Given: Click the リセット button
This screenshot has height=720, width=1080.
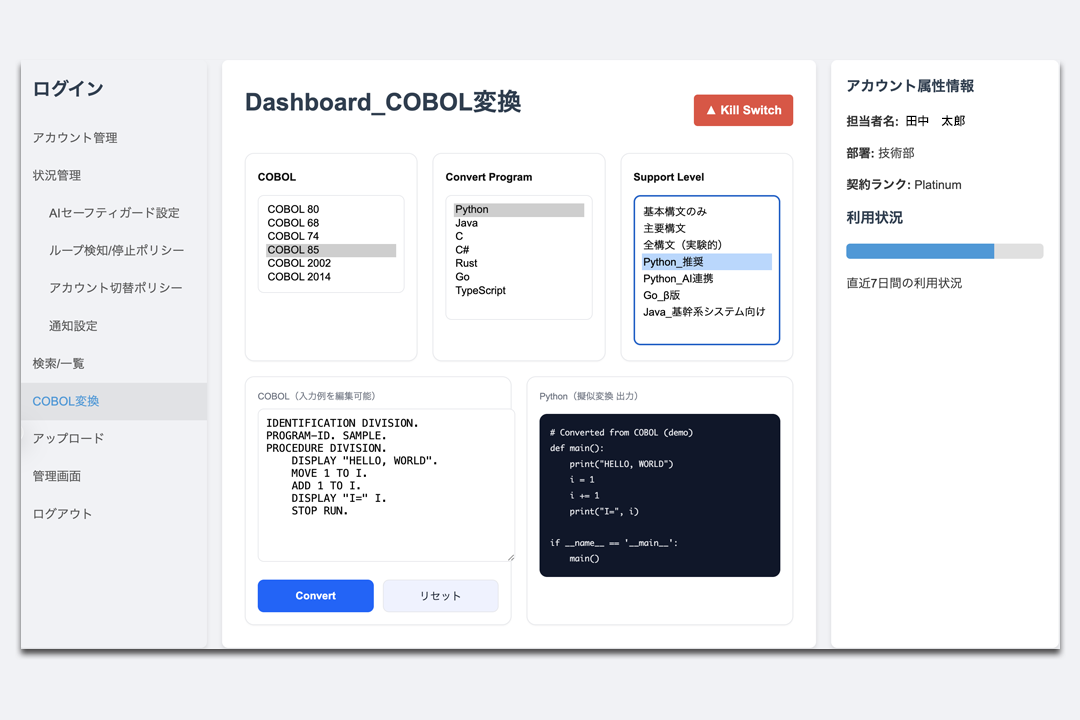Looking at the screenshot, I should [x=441, y=596].
